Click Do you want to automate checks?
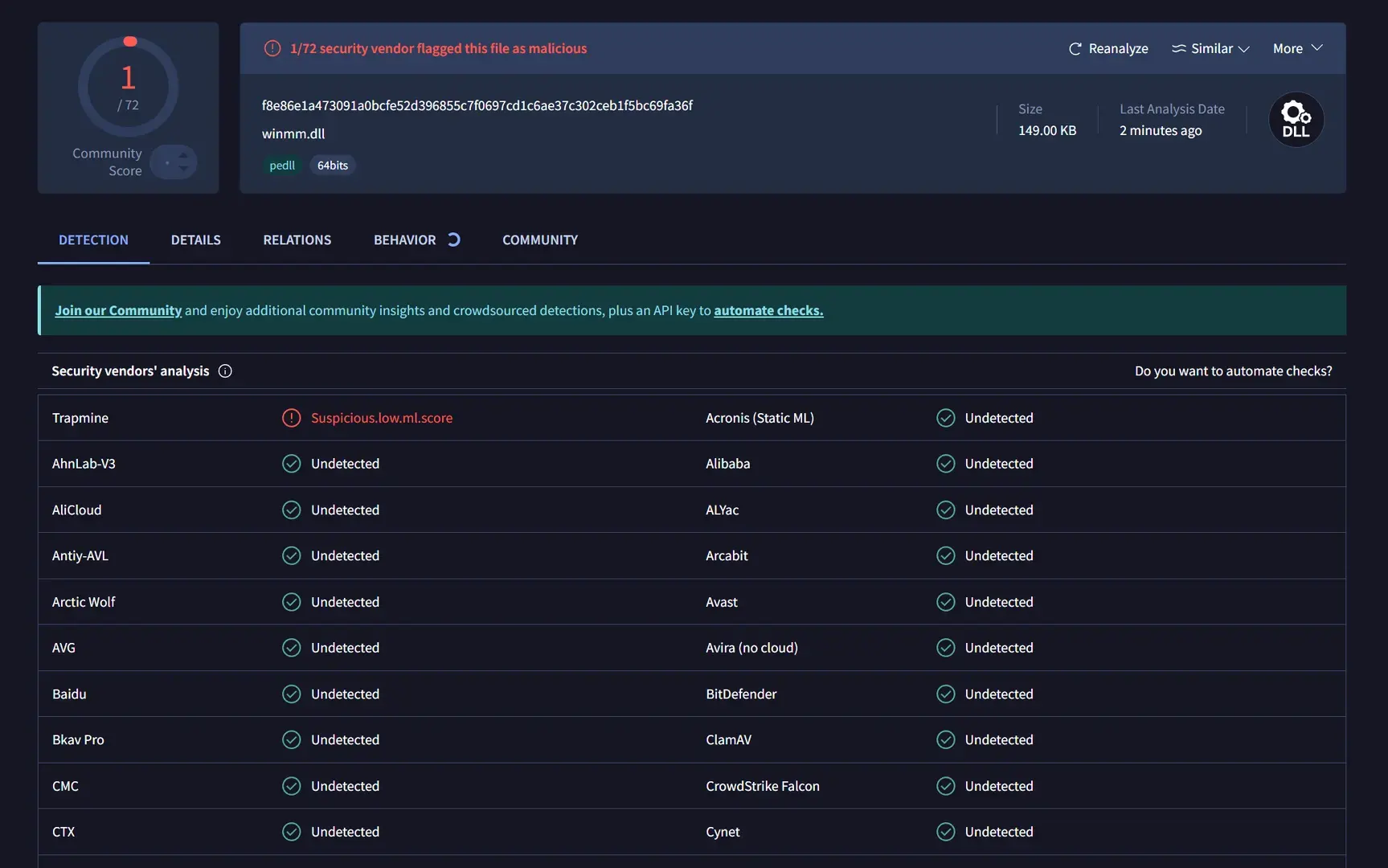Screen dimensions: 1388x868 coord(1233,371)
